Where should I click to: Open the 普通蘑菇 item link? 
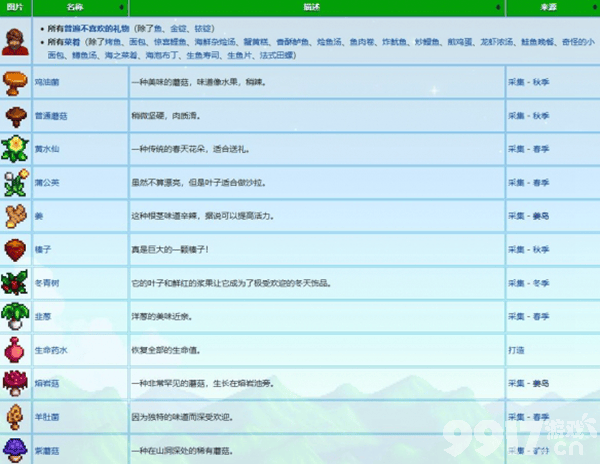[x=51, y=116]
